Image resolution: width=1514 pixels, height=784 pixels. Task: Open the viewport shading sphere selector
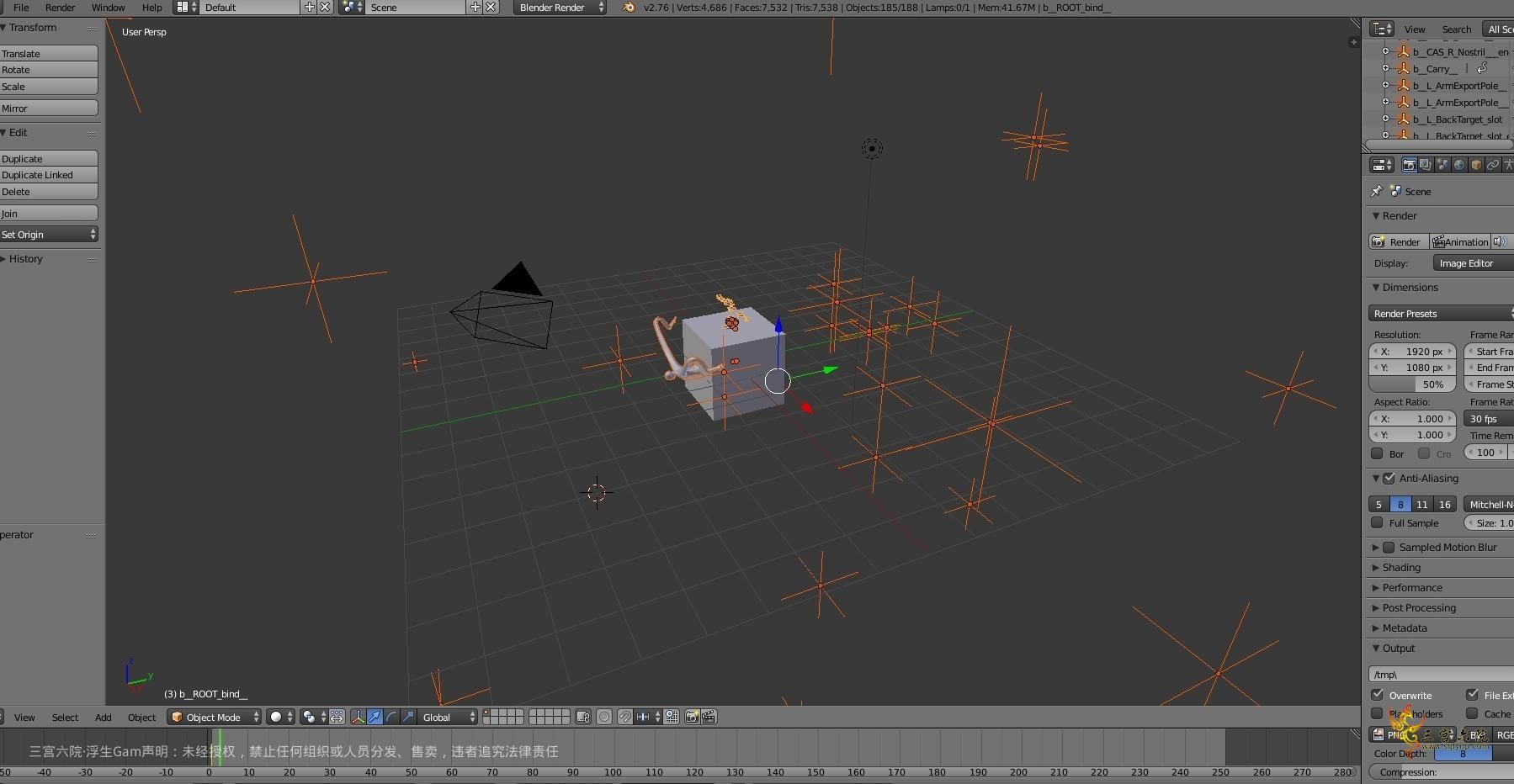281,717
